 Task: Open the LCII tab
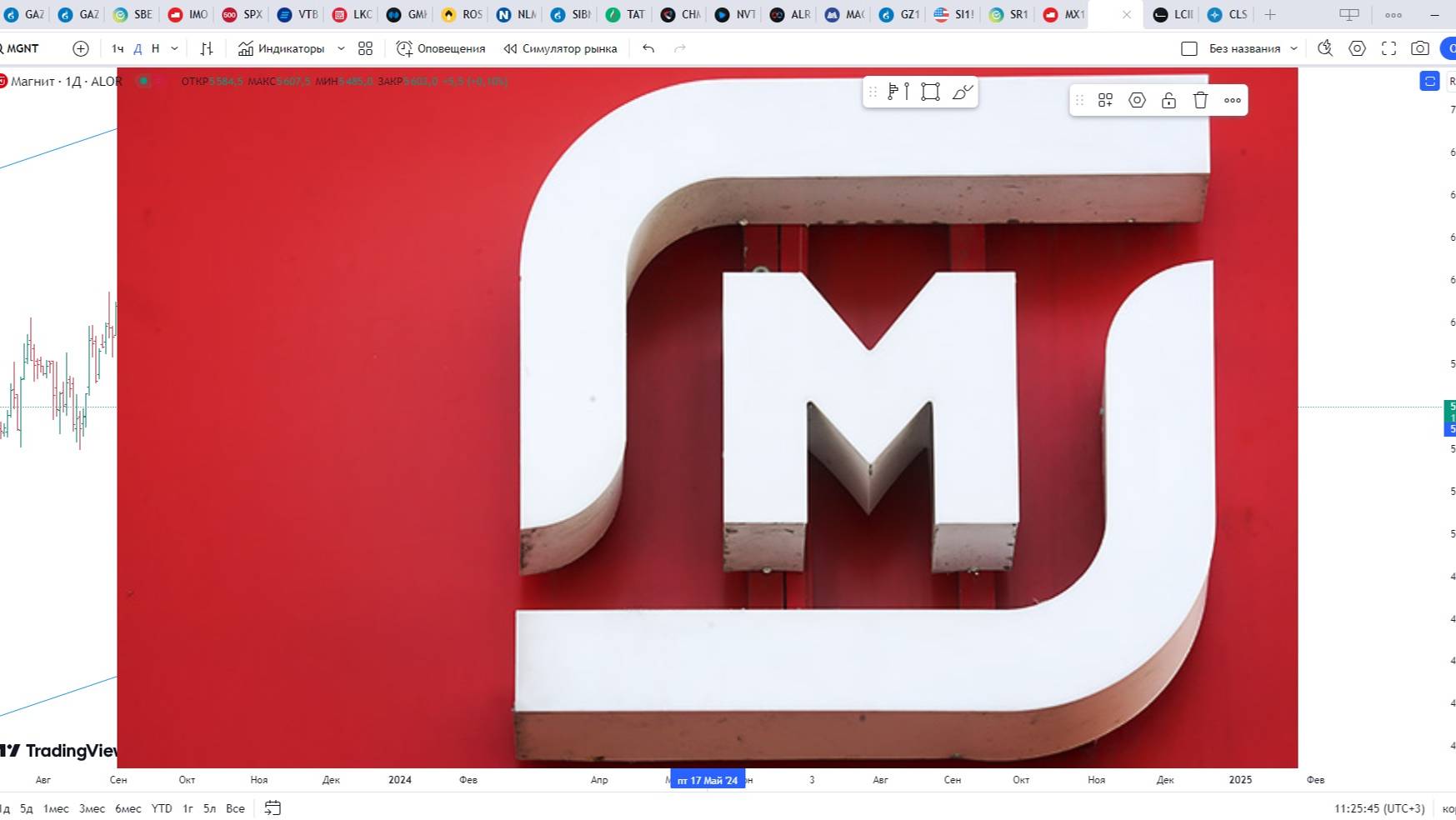tap(1173, 14)
